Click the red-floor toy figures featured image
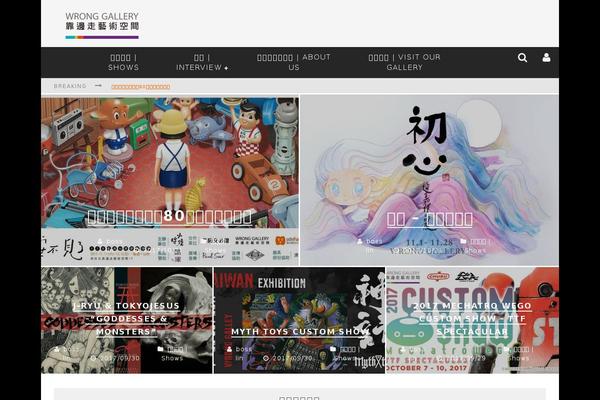 (170, 161)
